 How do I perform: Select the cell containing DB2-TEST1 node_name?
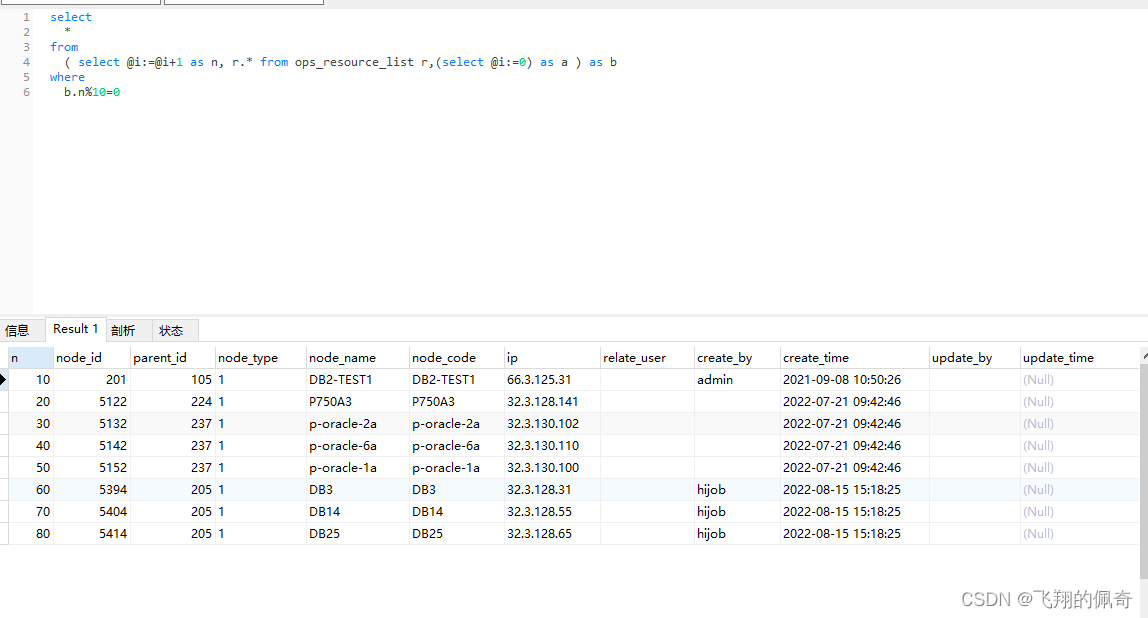pyautogui.click(x=341, y=380)
